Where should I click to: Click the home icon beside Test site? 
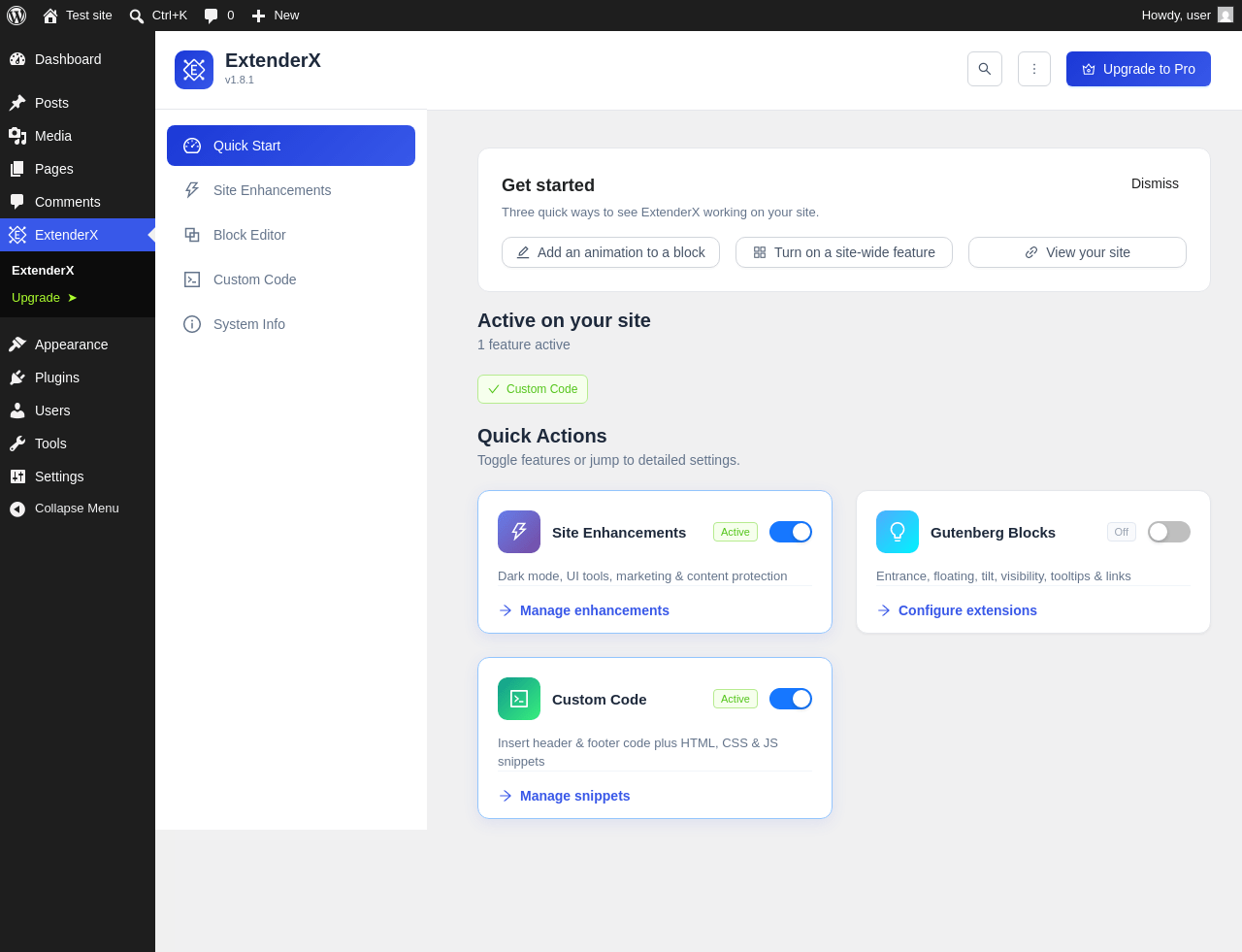pos(50,16)
